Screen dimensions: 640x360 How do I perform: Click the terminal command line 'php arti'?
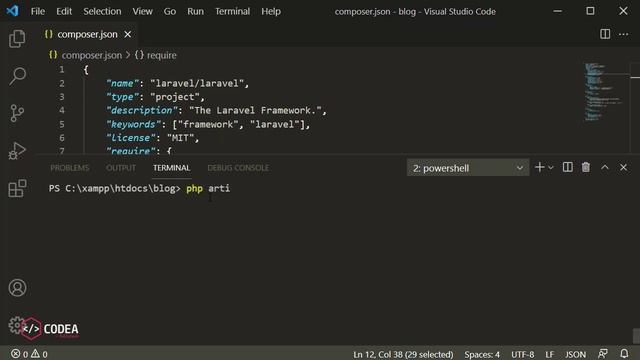tap(208, 189)
